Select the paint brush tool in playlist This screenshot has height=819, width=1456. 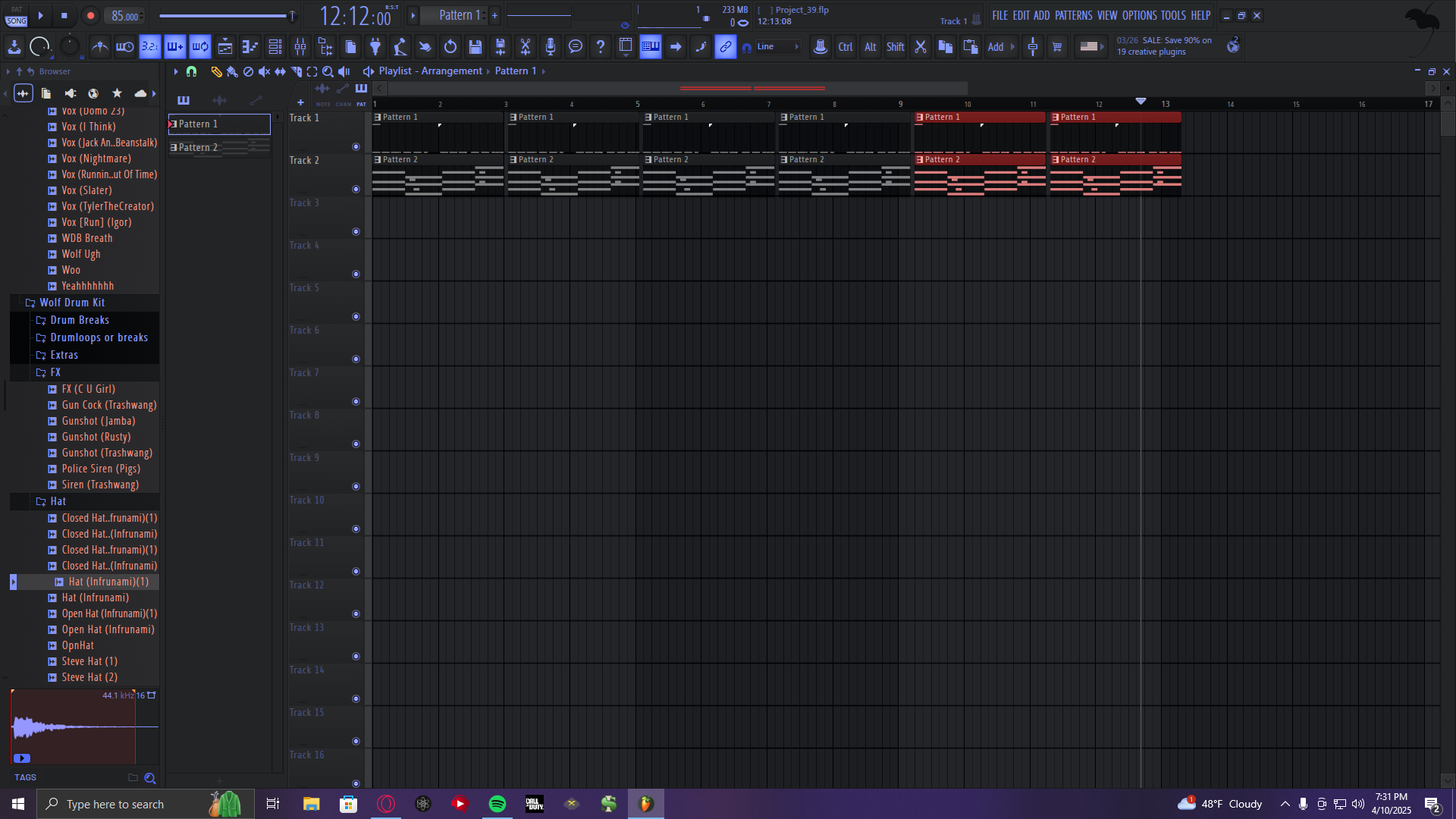pos(232,71)
